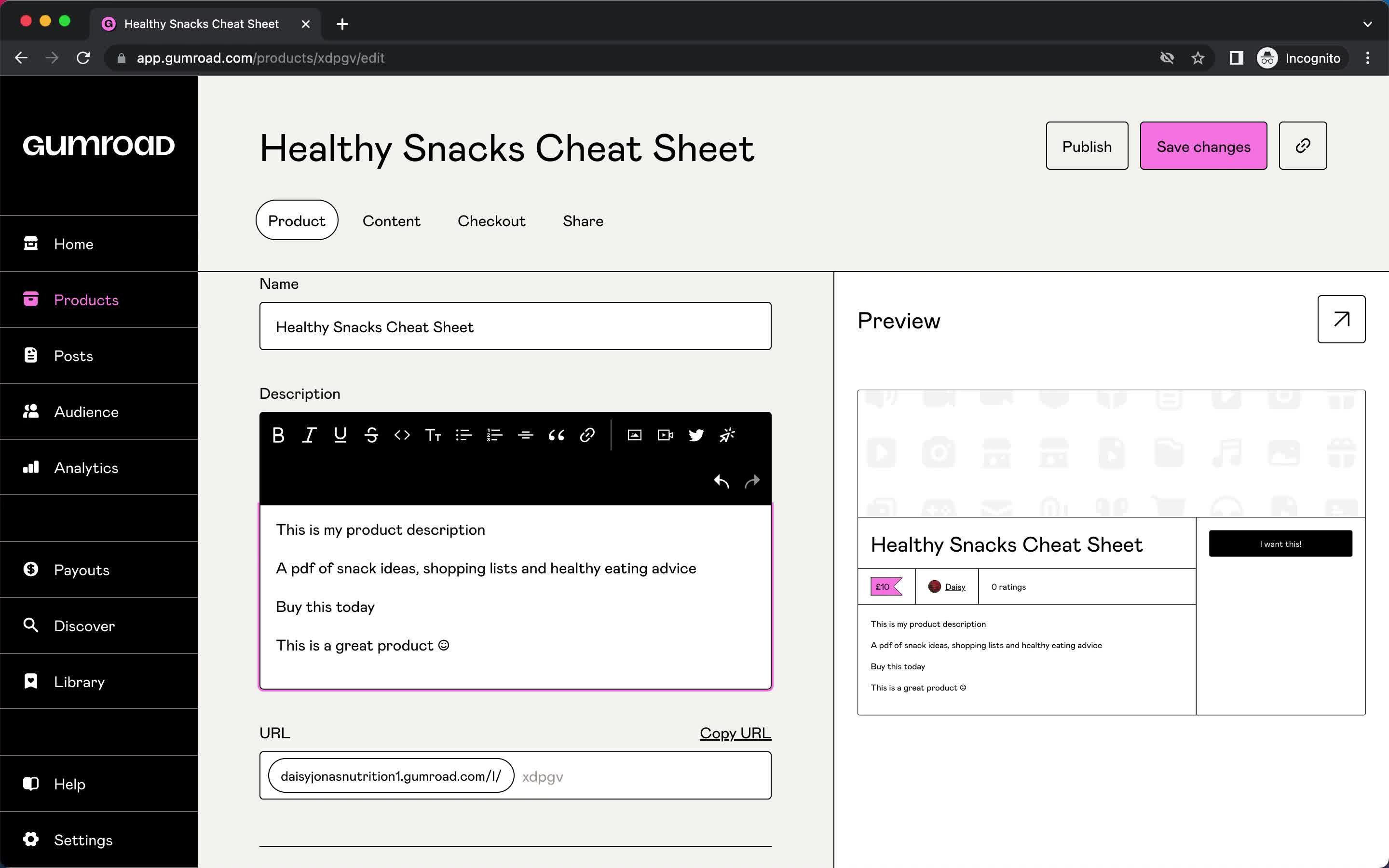Click the magic wand sparkle icon
Screen dimensions: 1389x868
(x=727, y=434)
